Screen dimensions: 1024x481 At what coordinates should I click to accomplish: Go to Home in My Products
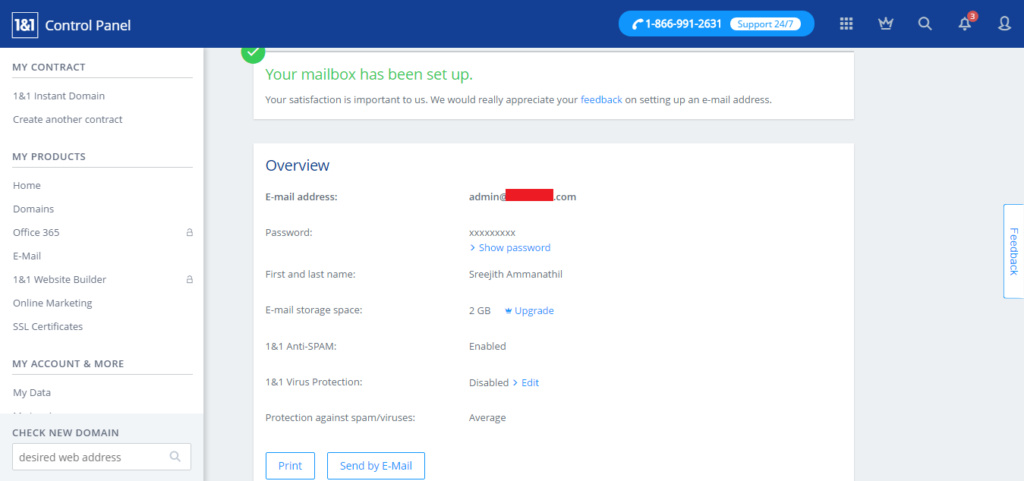(27, 185)
